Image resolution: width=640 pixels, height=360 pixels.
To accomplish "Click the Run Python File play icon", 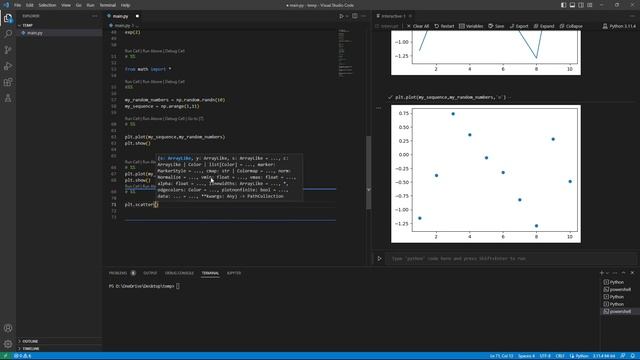I will pyautogui.click(x=341, y=16).
